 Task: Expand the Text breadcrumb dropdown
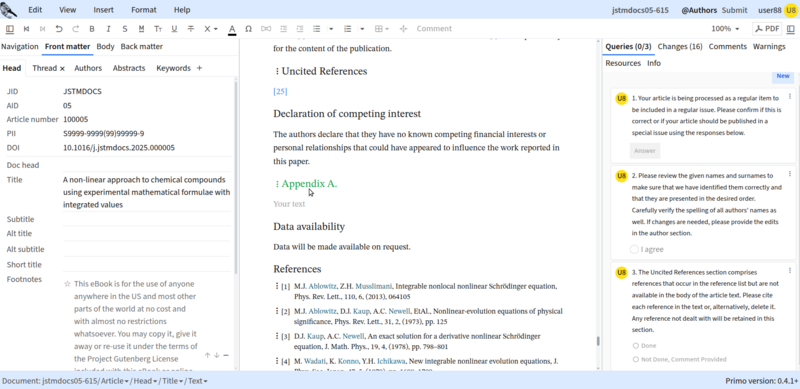205,381
